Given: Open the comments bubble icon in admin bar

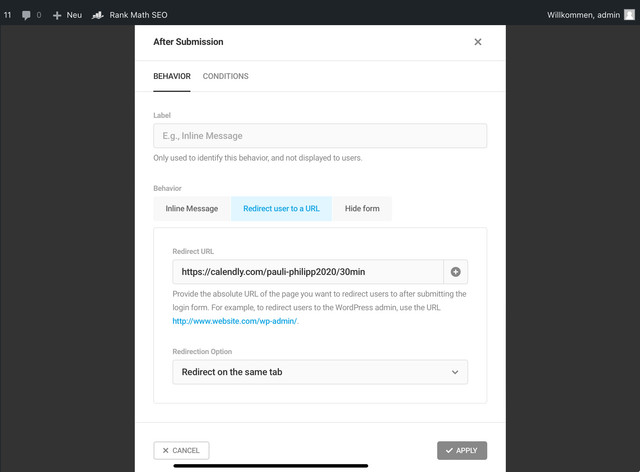Looking at the screenshot, I should tap(26, 15).
